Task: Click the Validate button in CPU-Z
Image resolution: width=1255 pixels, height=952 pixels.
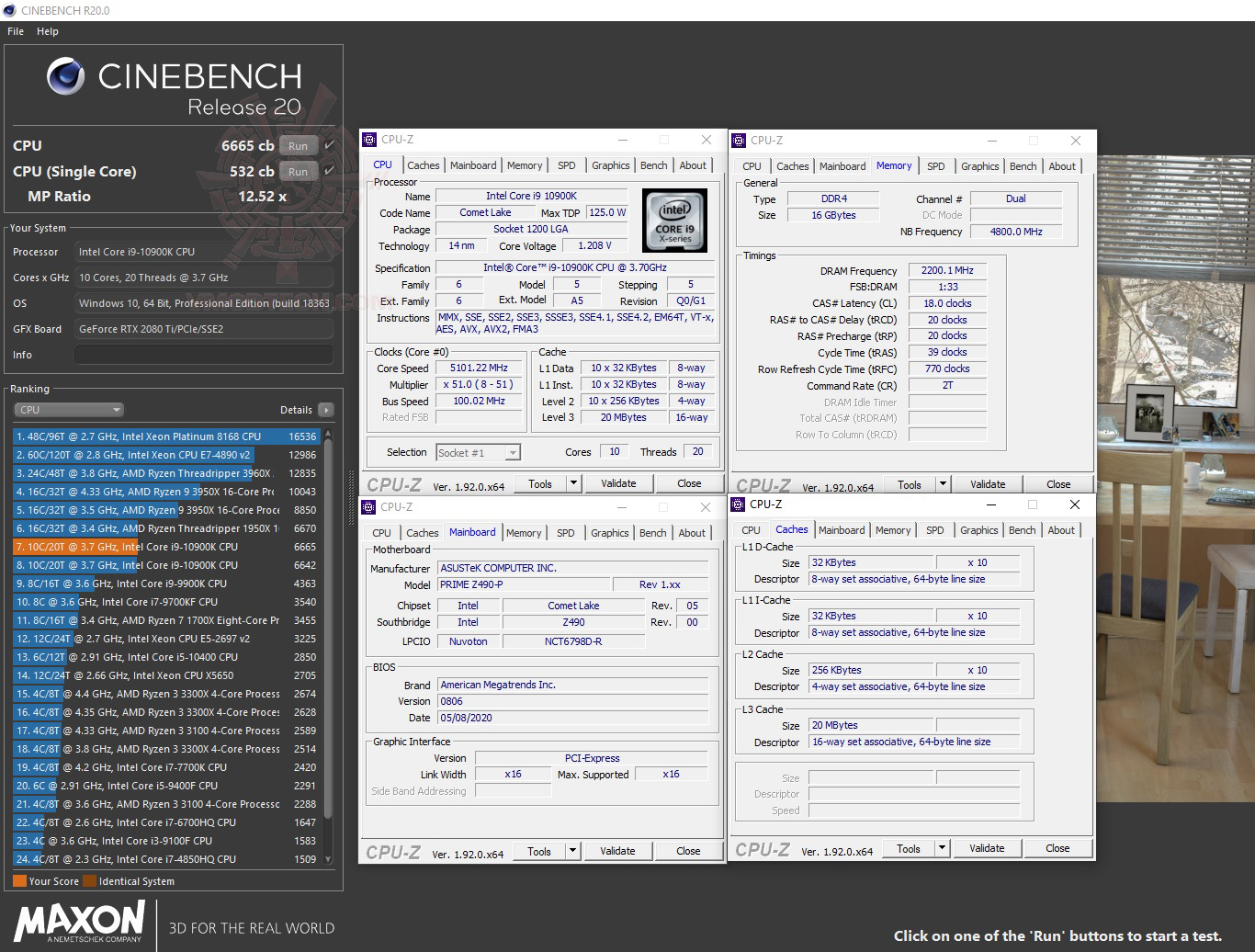Action: coord(618,482)
